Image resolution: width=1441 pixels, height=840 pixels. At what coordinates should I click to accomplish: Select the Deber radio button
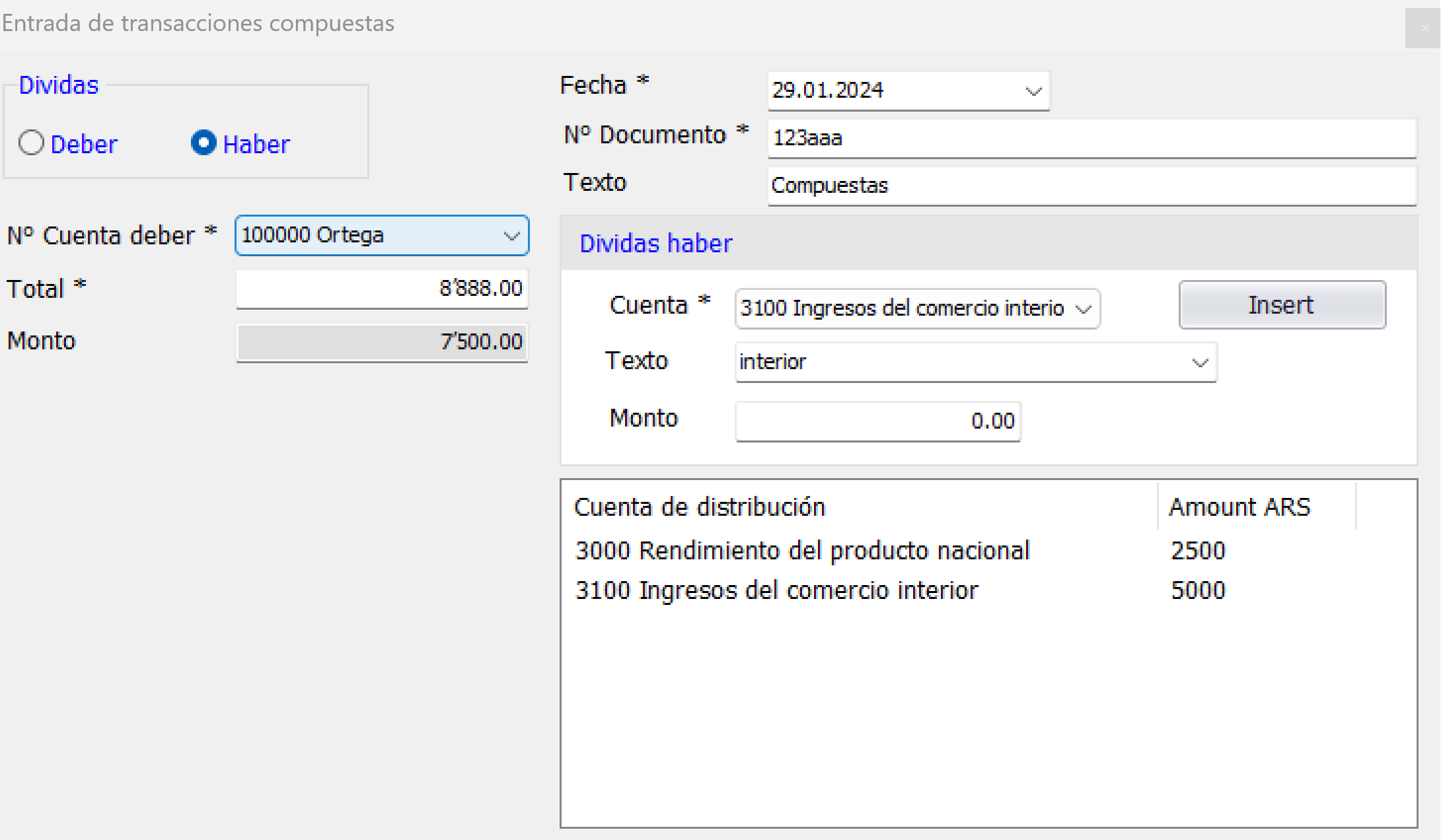31,143
